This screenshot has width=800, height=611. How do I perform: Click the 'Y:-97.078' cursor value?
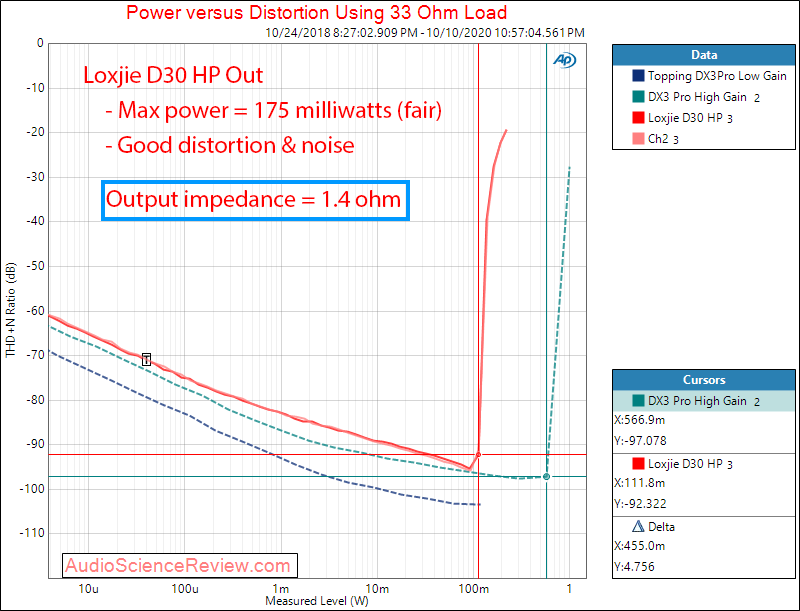point(640,441)
